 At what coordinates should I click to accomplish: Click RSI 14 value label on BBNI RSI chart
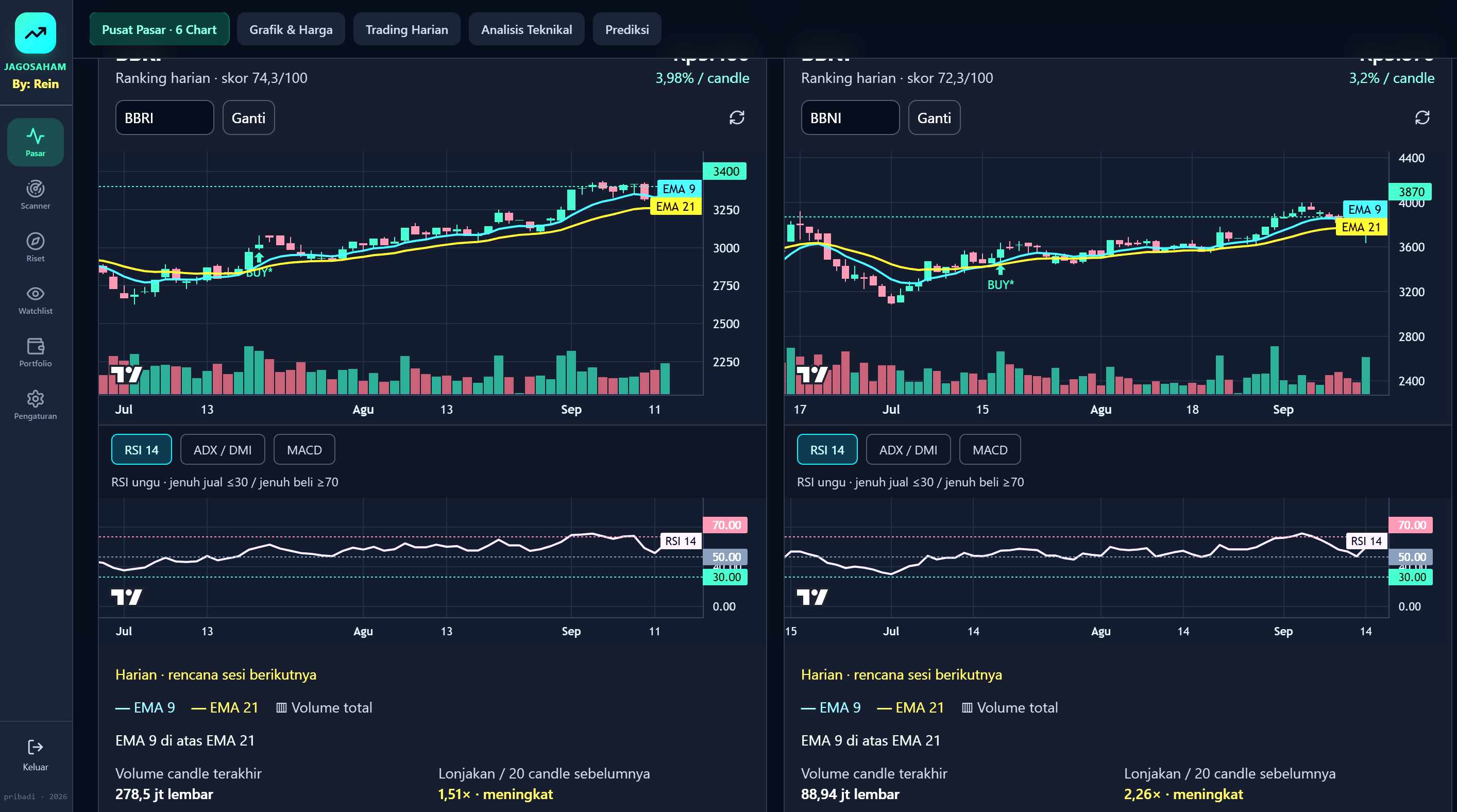point(1366,541)
